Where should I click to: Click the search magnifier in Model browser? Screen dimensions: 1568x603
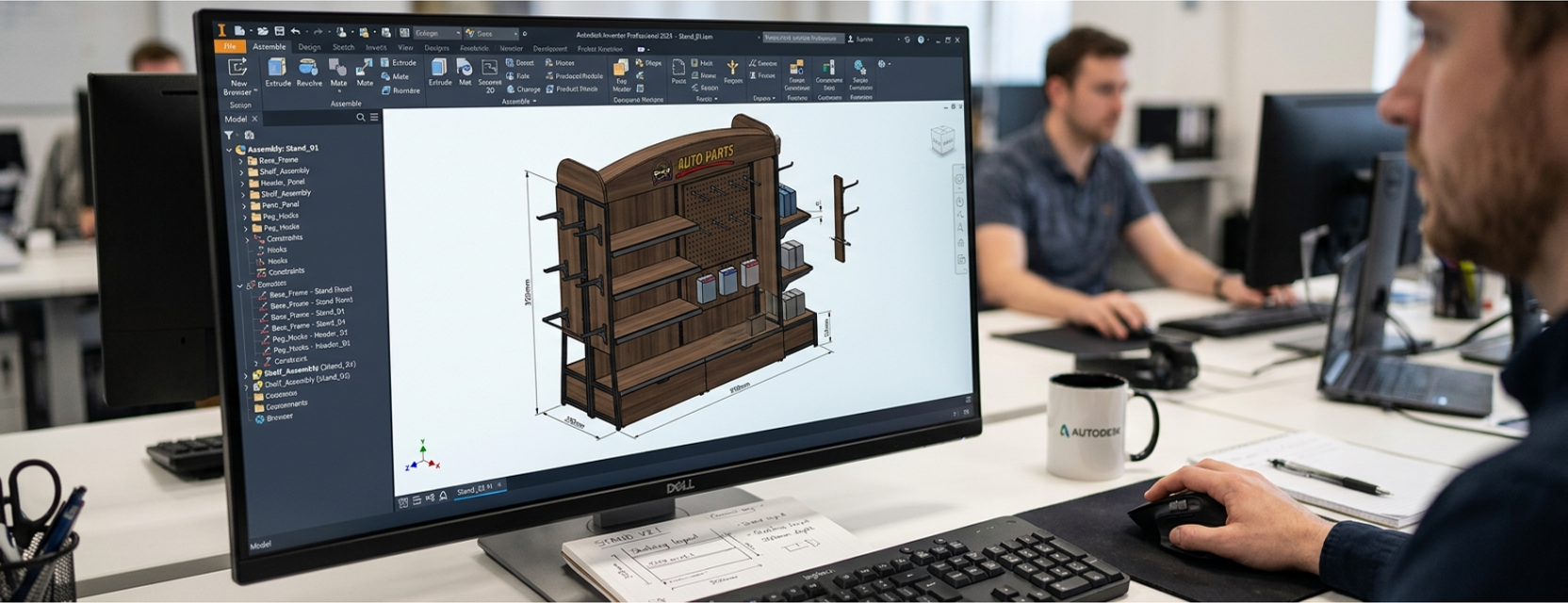360,118
